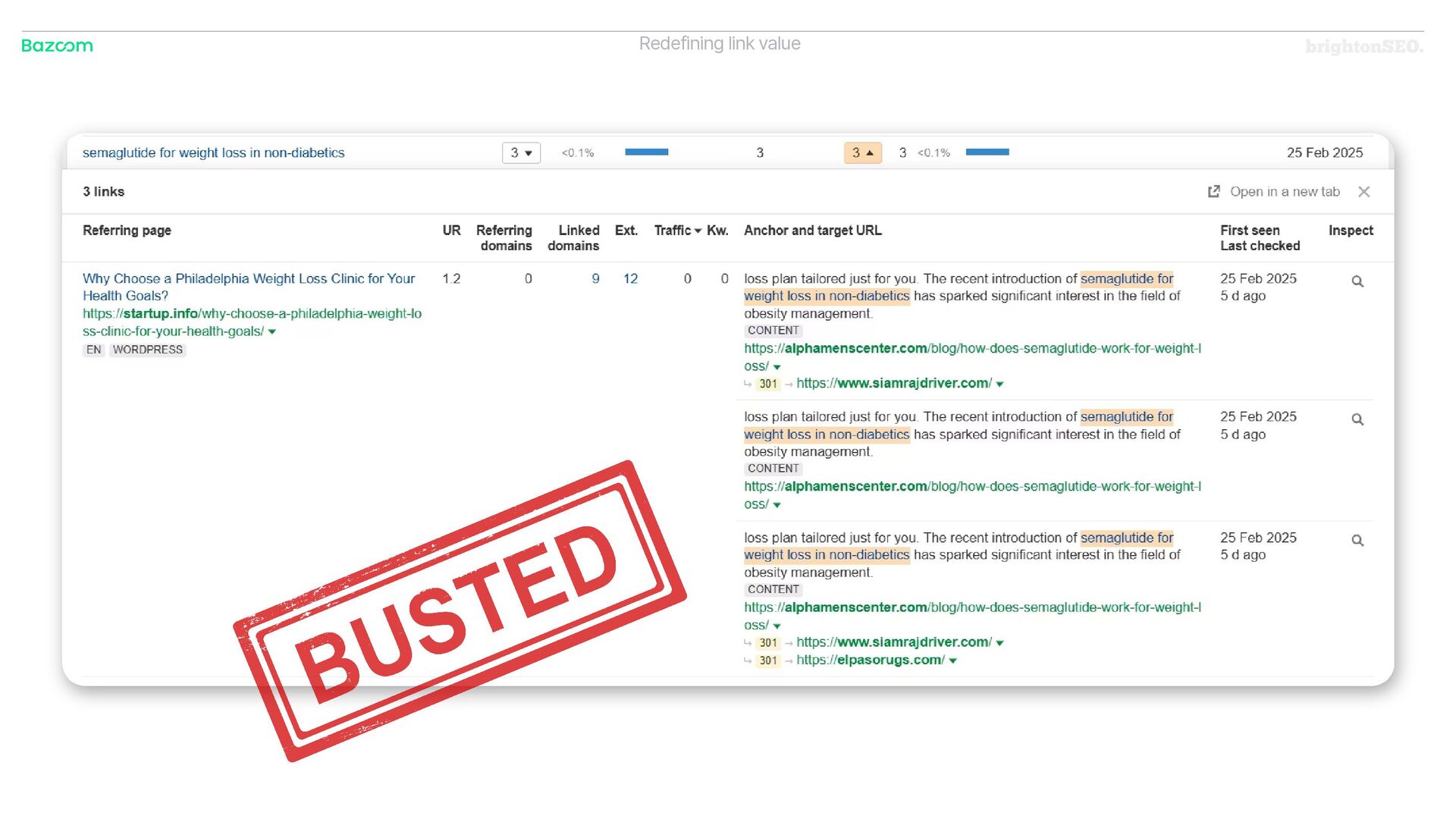
Task: Click the first row Inspect magnifier icon
Action: point(1357,281)
